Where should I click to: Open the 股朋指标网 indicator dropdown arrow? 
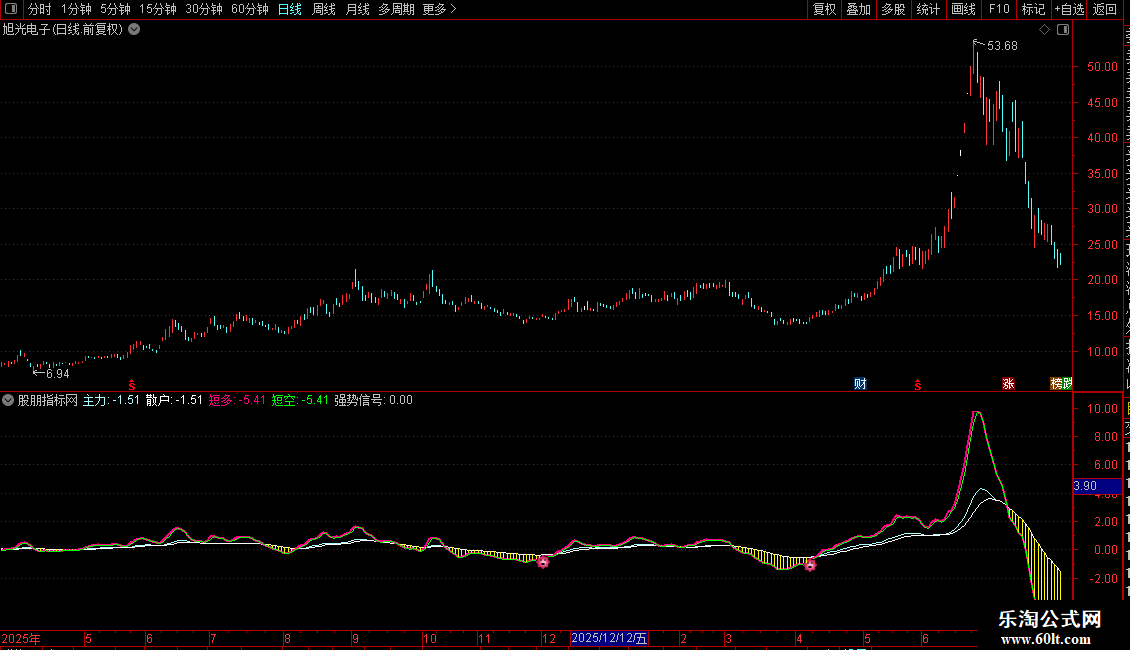click(x=8, y=400)
